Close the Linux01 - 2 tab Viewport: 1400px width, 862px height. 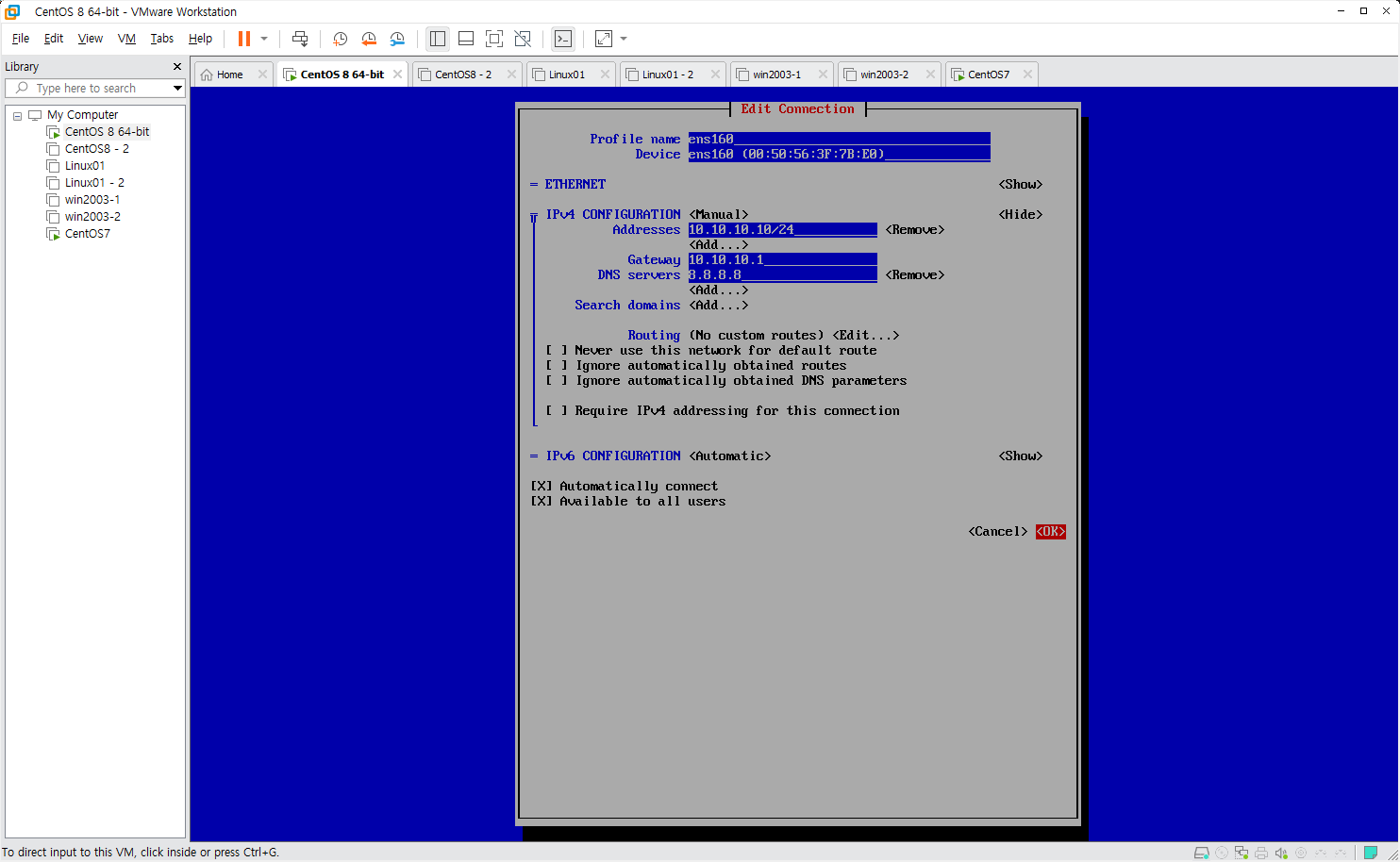click(x=715, y=75)
